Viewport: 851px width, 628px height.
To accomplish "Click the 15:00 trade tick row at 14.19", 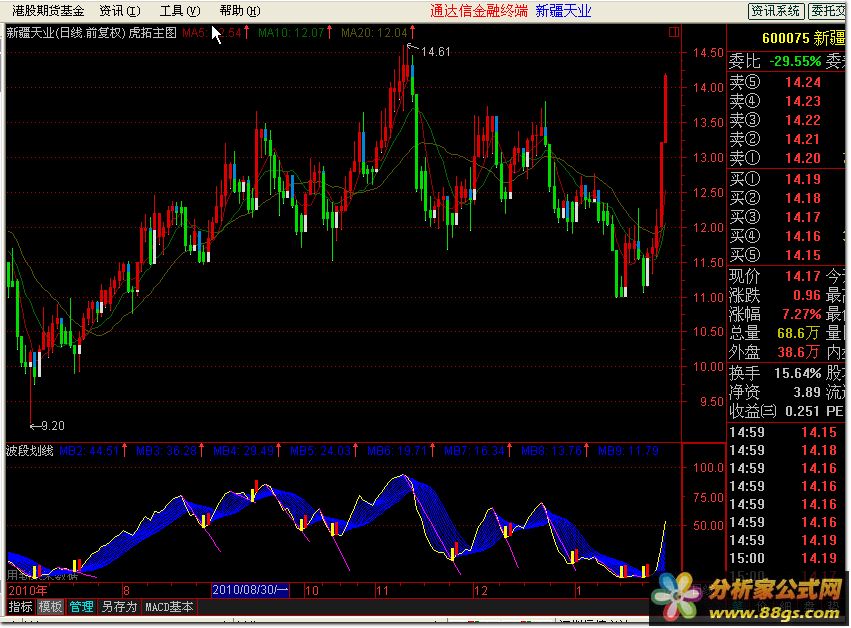I will pos(783,559).
